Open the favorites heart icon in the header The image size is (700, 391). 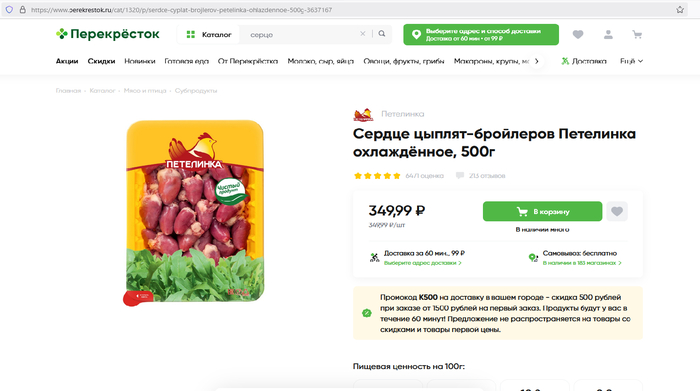pyautogui.click(x=578, y=34)
